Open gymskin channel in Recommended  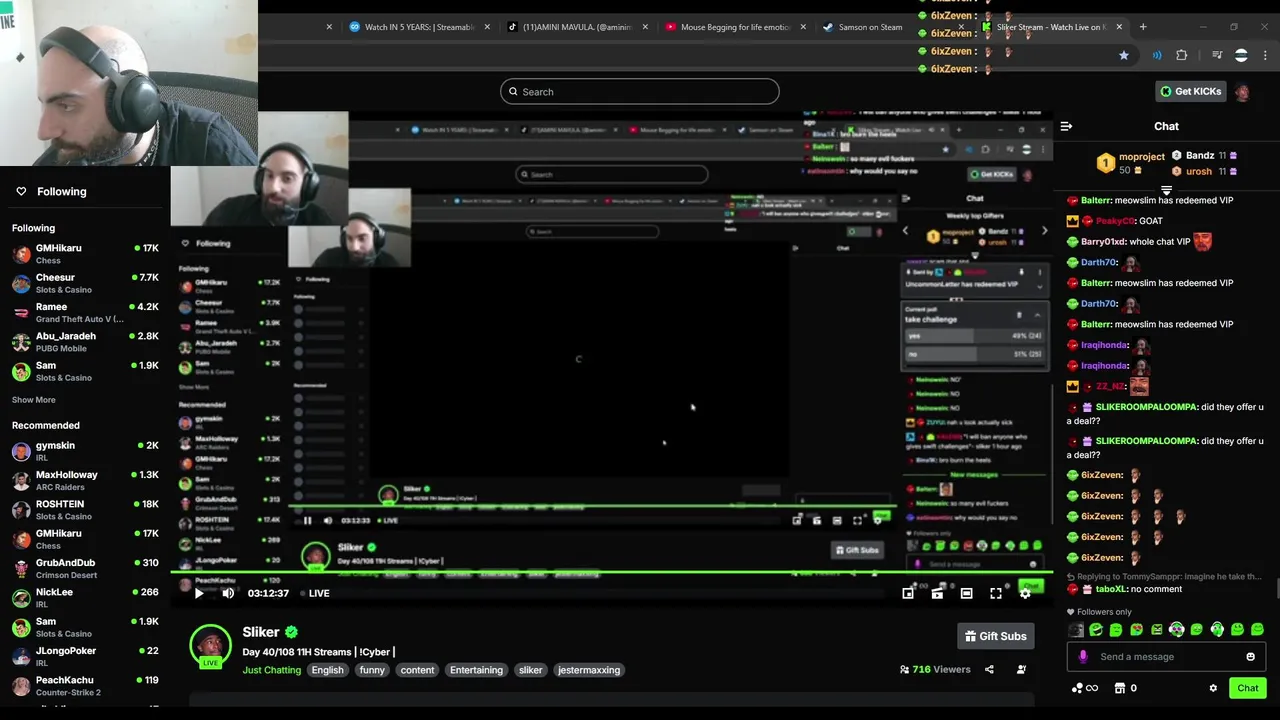[85, 451]
